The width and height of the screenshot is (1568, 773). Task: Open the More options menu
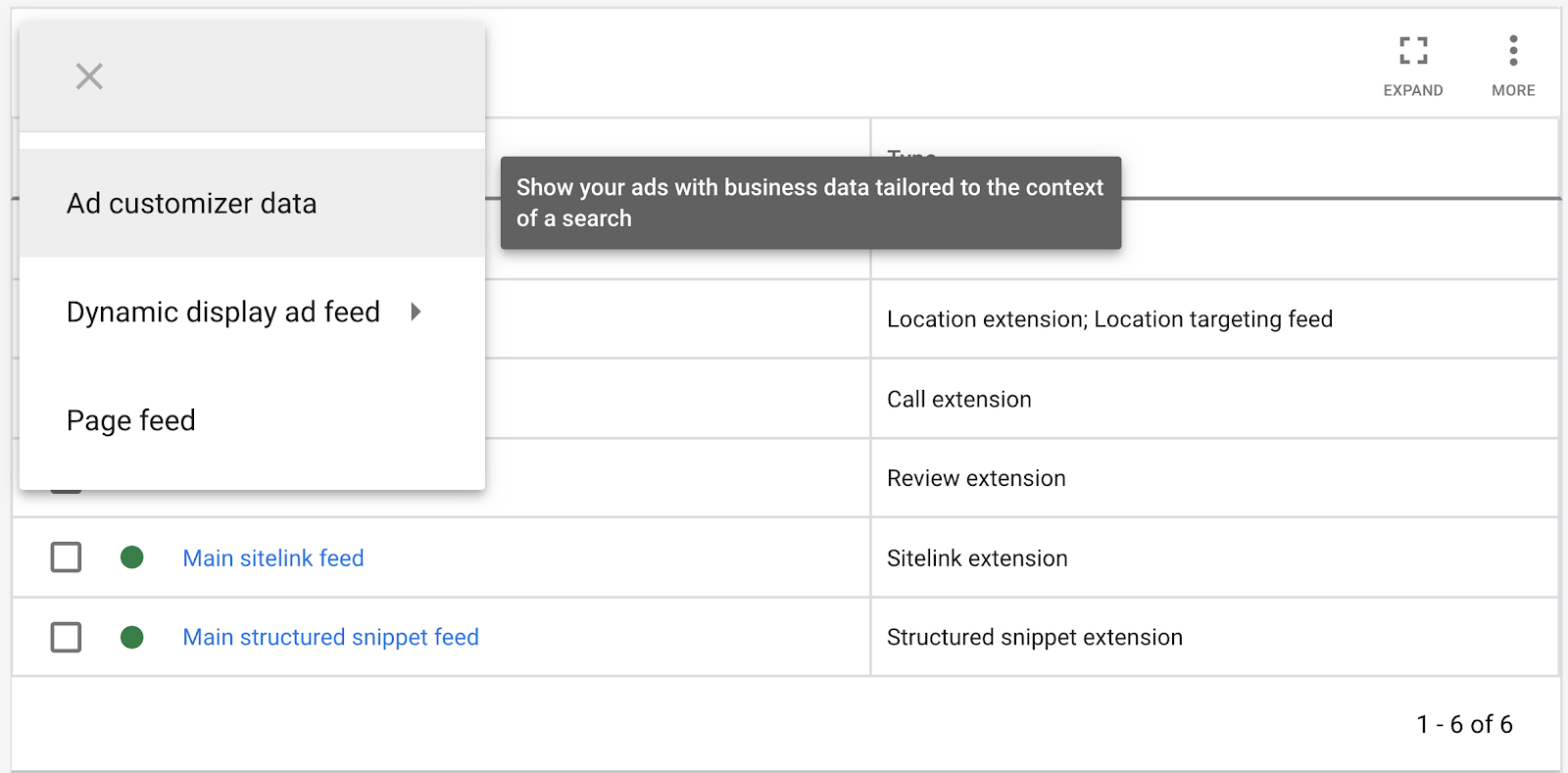point(1513,51)
